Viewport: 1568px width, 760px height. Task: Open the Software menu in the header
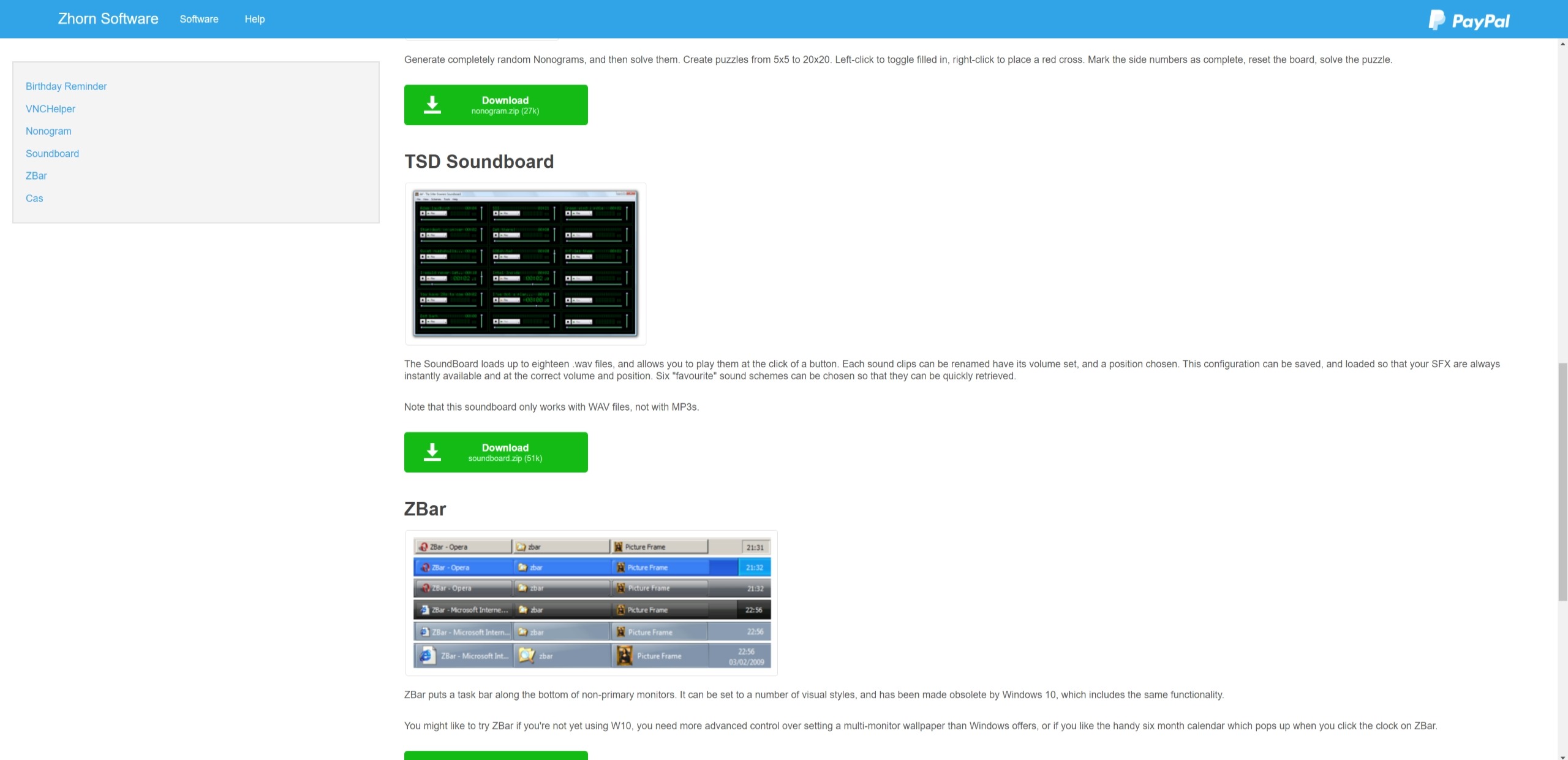(199, 19)
